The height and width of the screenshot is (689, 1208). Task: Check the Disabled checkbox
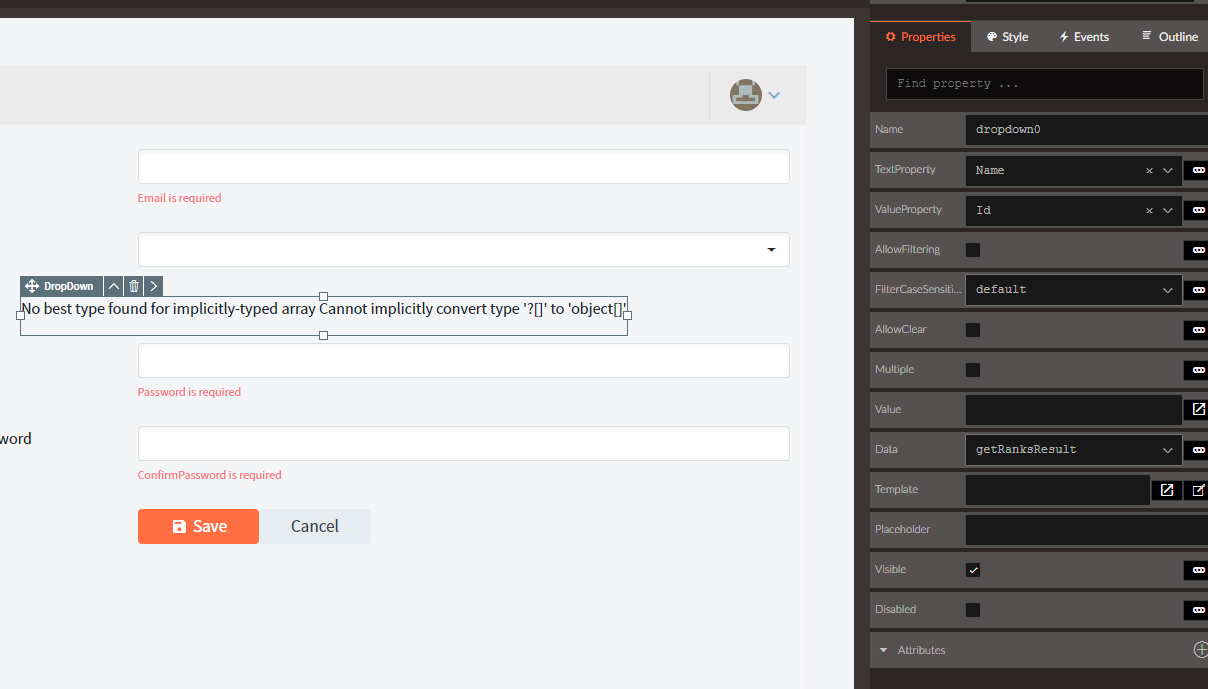point(973,609)
